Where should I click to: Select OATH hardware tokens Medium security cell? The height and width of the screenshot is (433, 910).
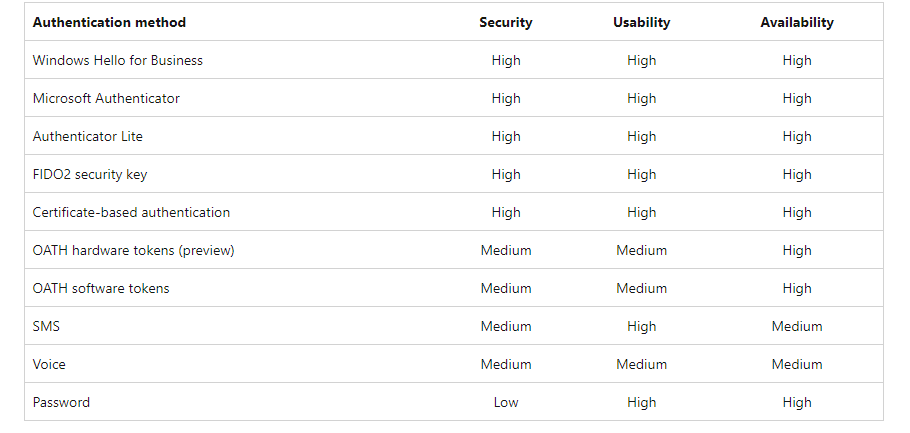(505, 250)
